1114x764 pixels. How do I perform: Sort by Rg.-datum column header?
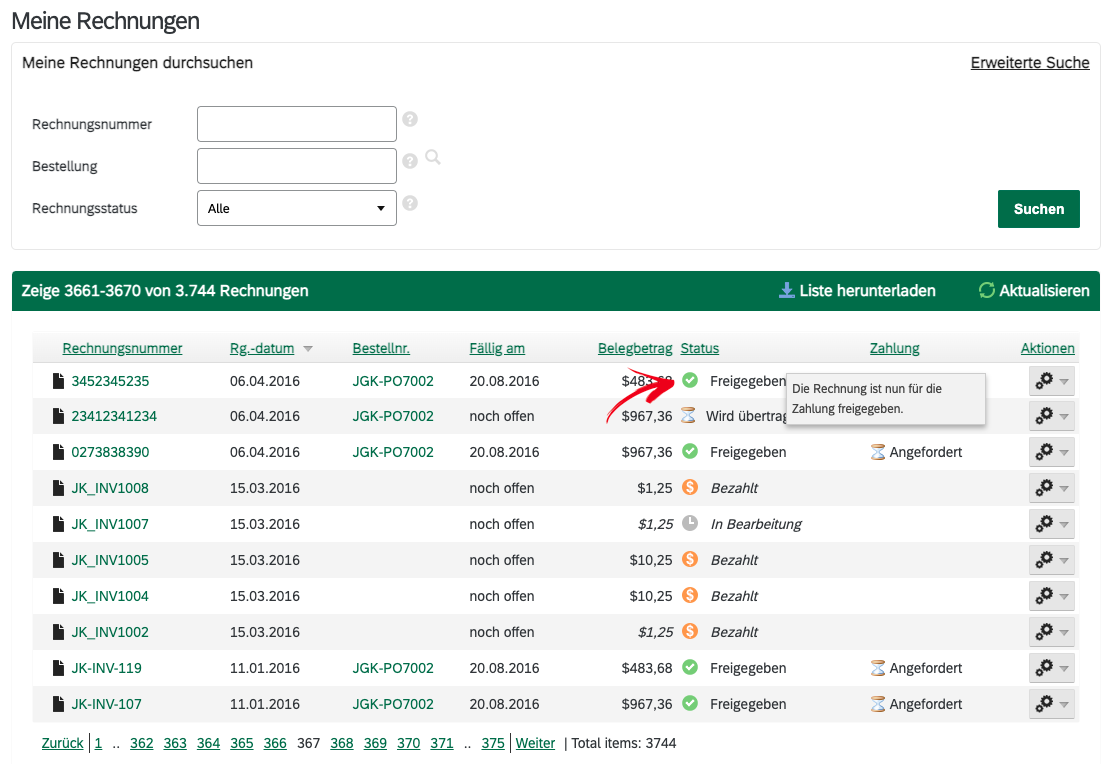261,348
